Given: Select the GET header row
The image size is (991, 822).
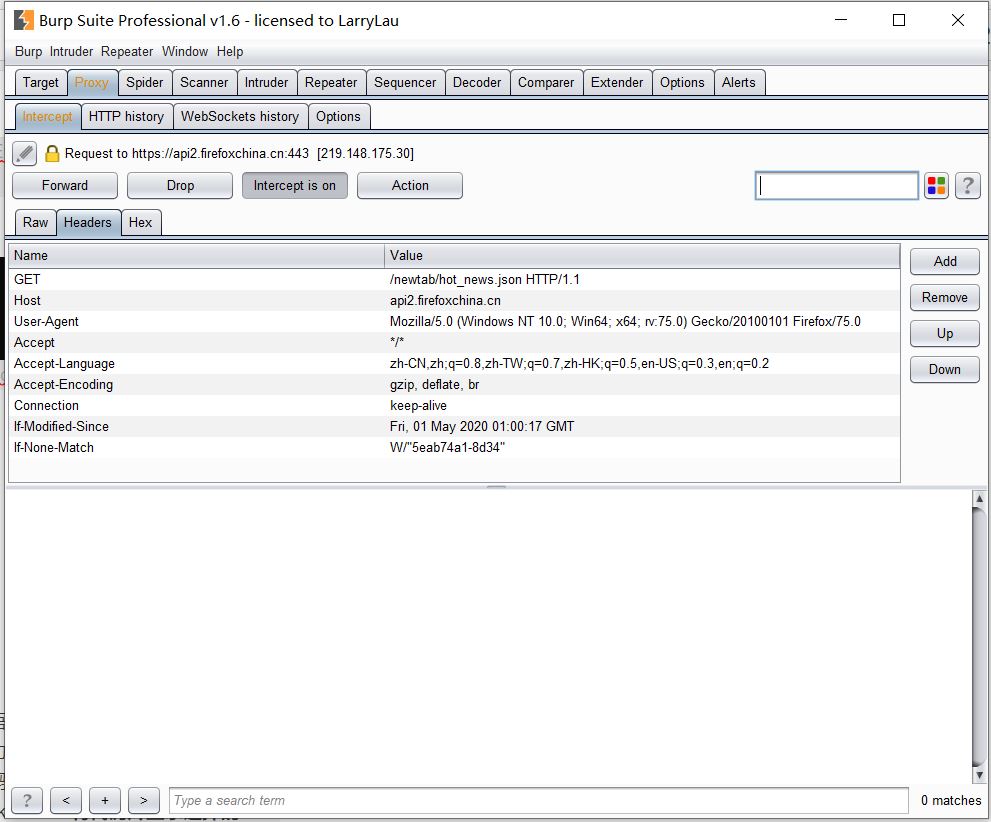Looking at the screenshot, I should (454, 279).
